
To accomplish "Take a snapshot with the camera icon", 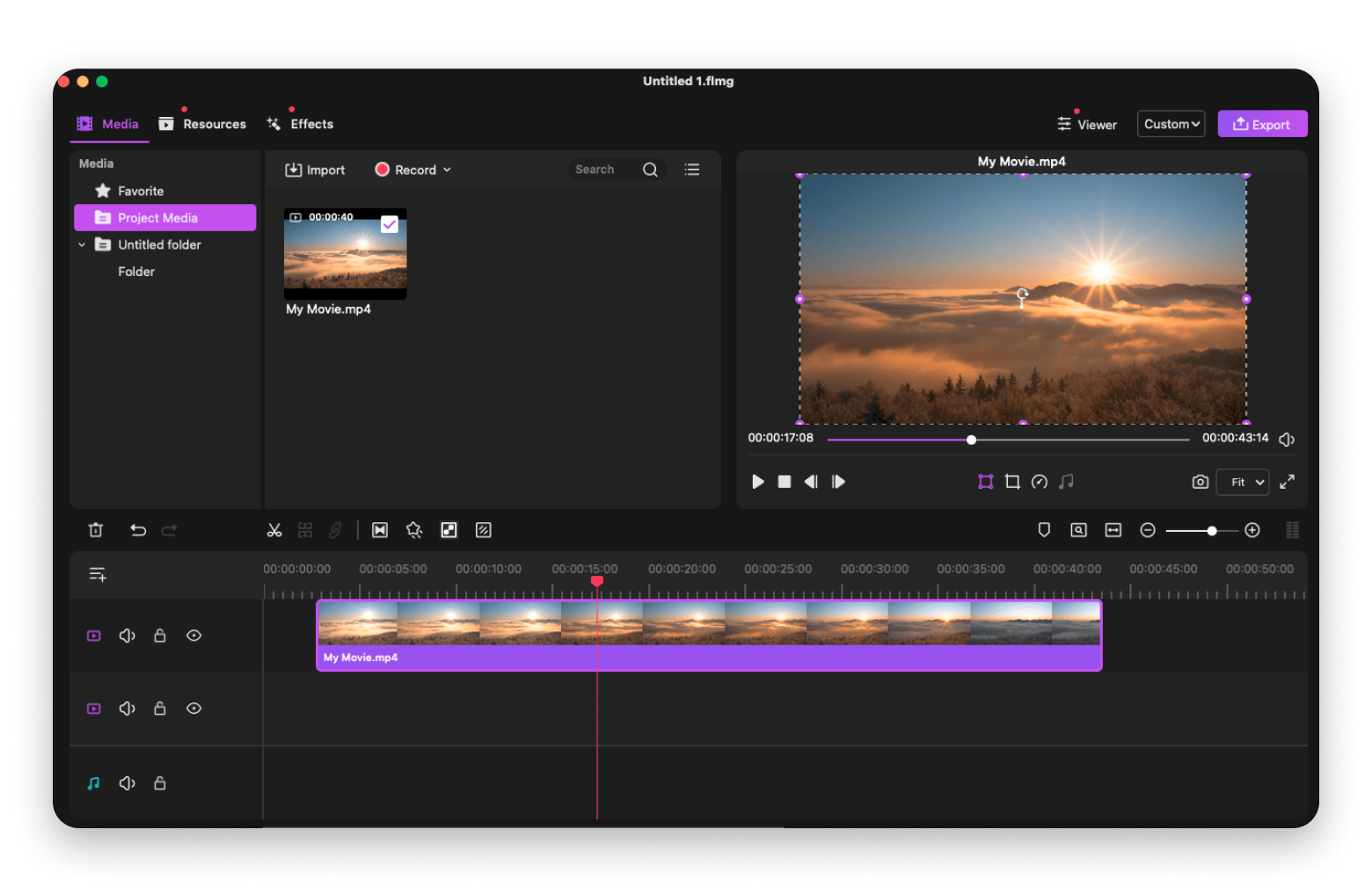I will click(x=1200, y=482).
